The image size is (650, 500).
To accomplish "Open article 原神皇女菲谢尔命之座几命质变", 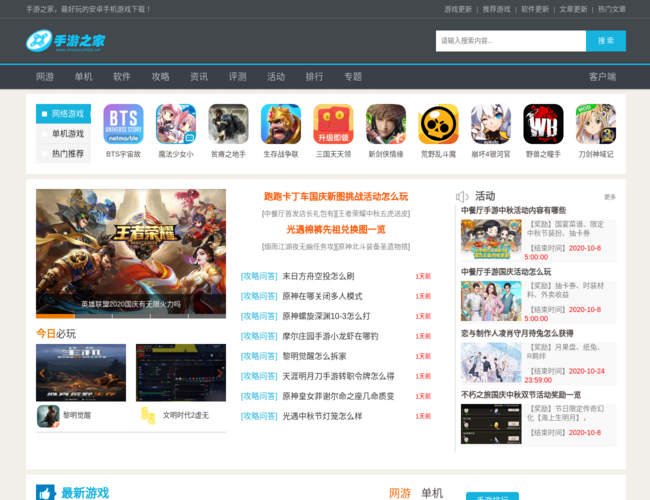I will tap(338, 396).
